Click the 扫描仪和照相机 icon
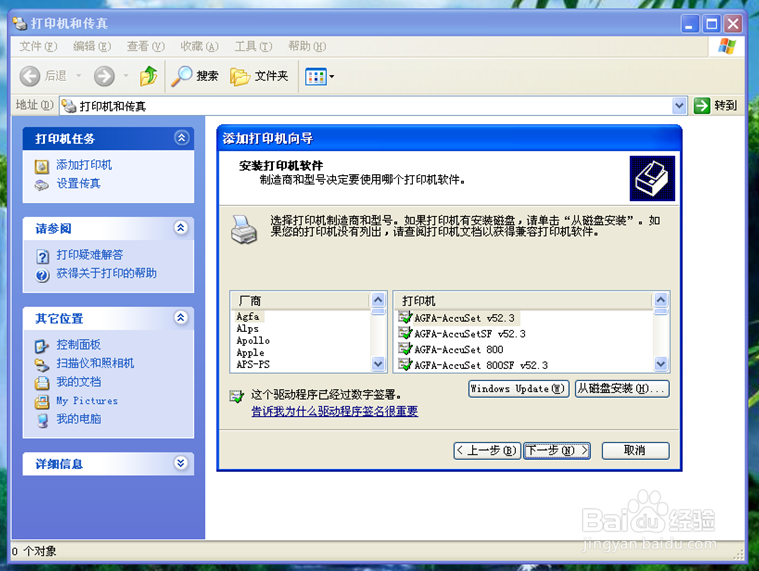759x571 pixels. 42,364
